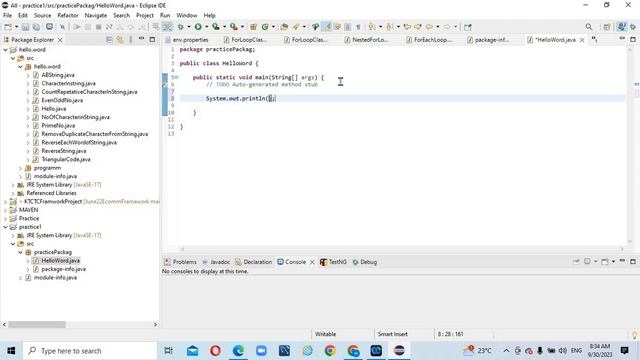Viewport: 640px width, 360px height.
Task: Open Back navigation history dropdown arrow
Action: point(438,27)
